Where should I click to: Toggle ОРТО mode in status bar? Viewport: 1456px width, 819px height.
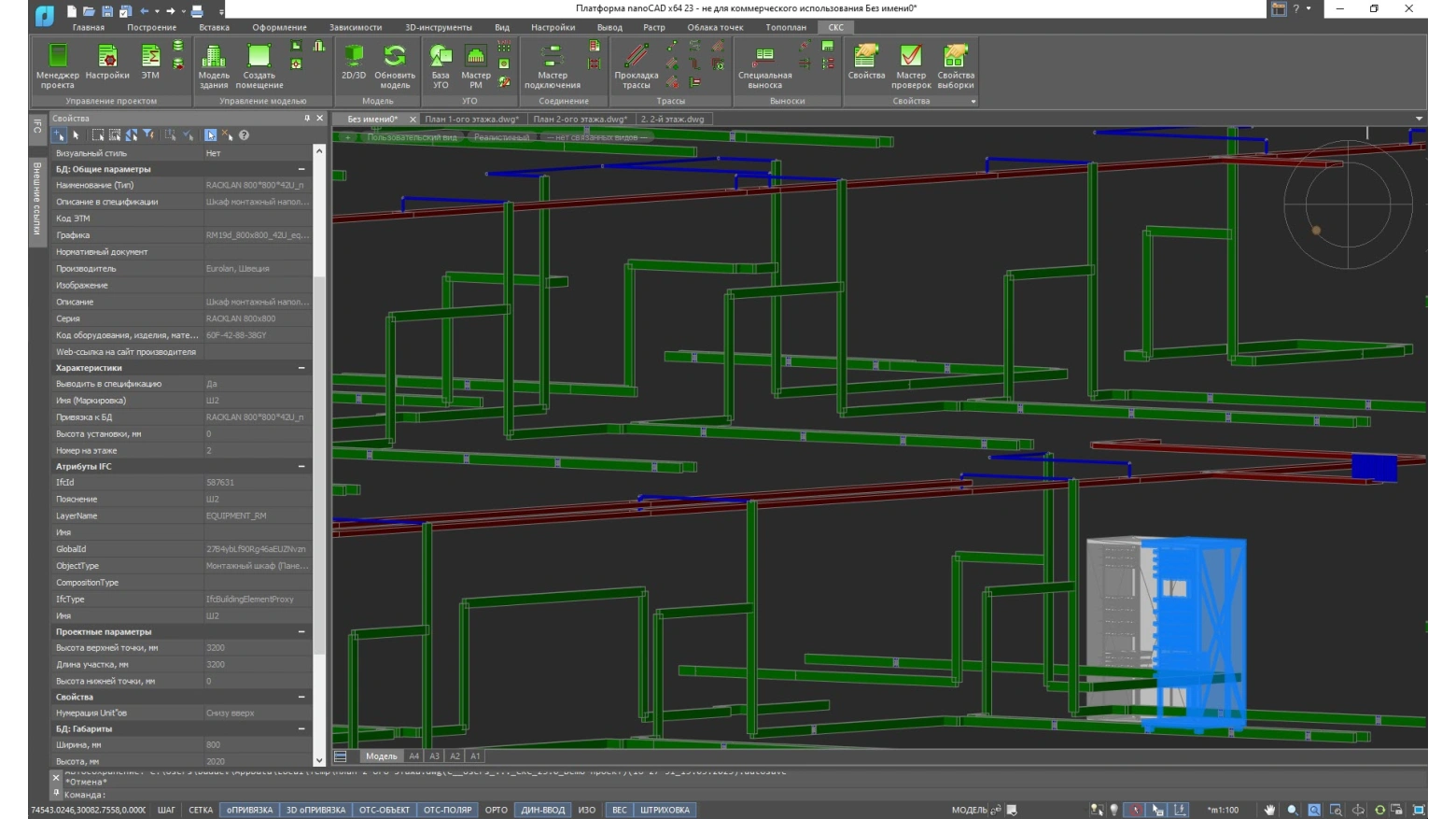pyautogui.click(x=496, y=810)
